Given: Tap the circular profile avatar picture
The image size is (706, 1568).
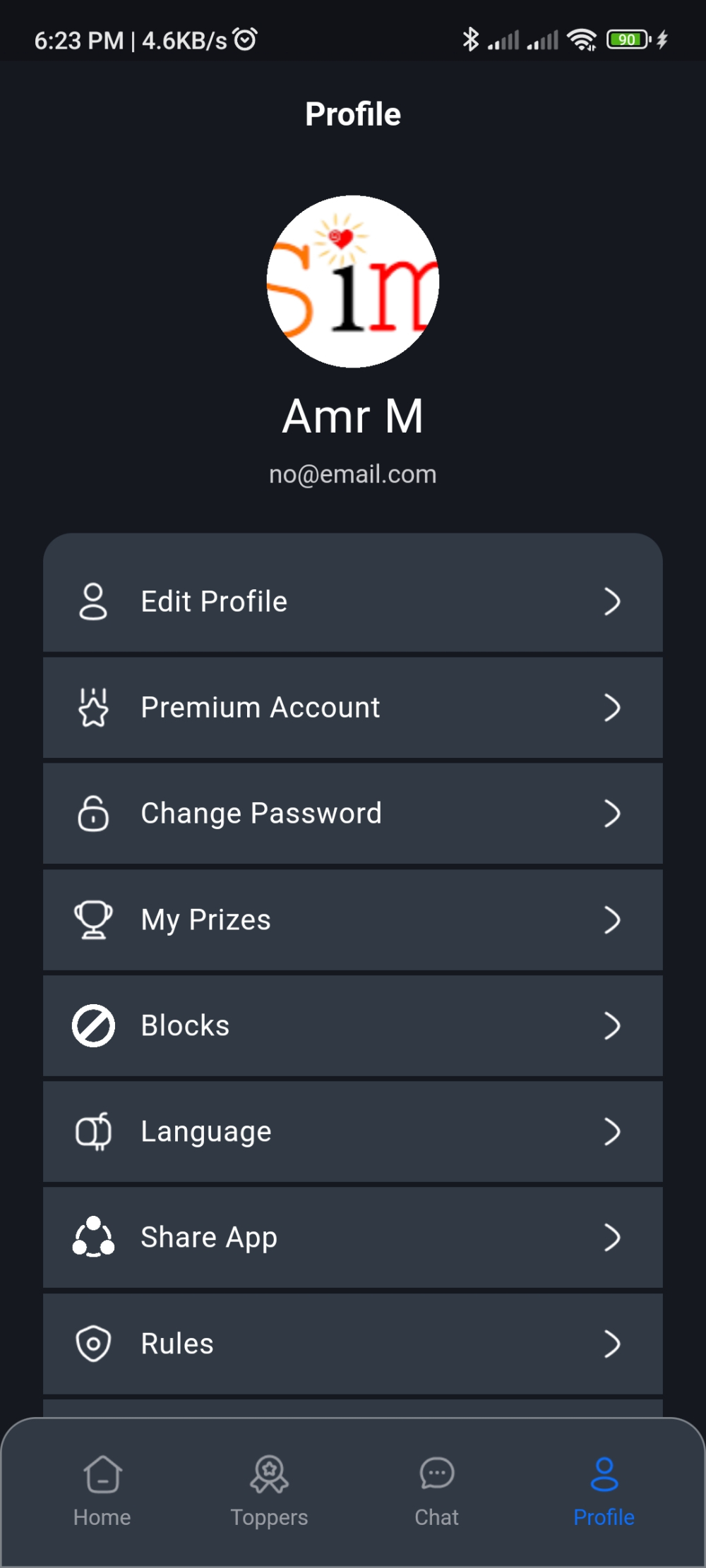Looking at the screenshot, I should coord(353,282).
